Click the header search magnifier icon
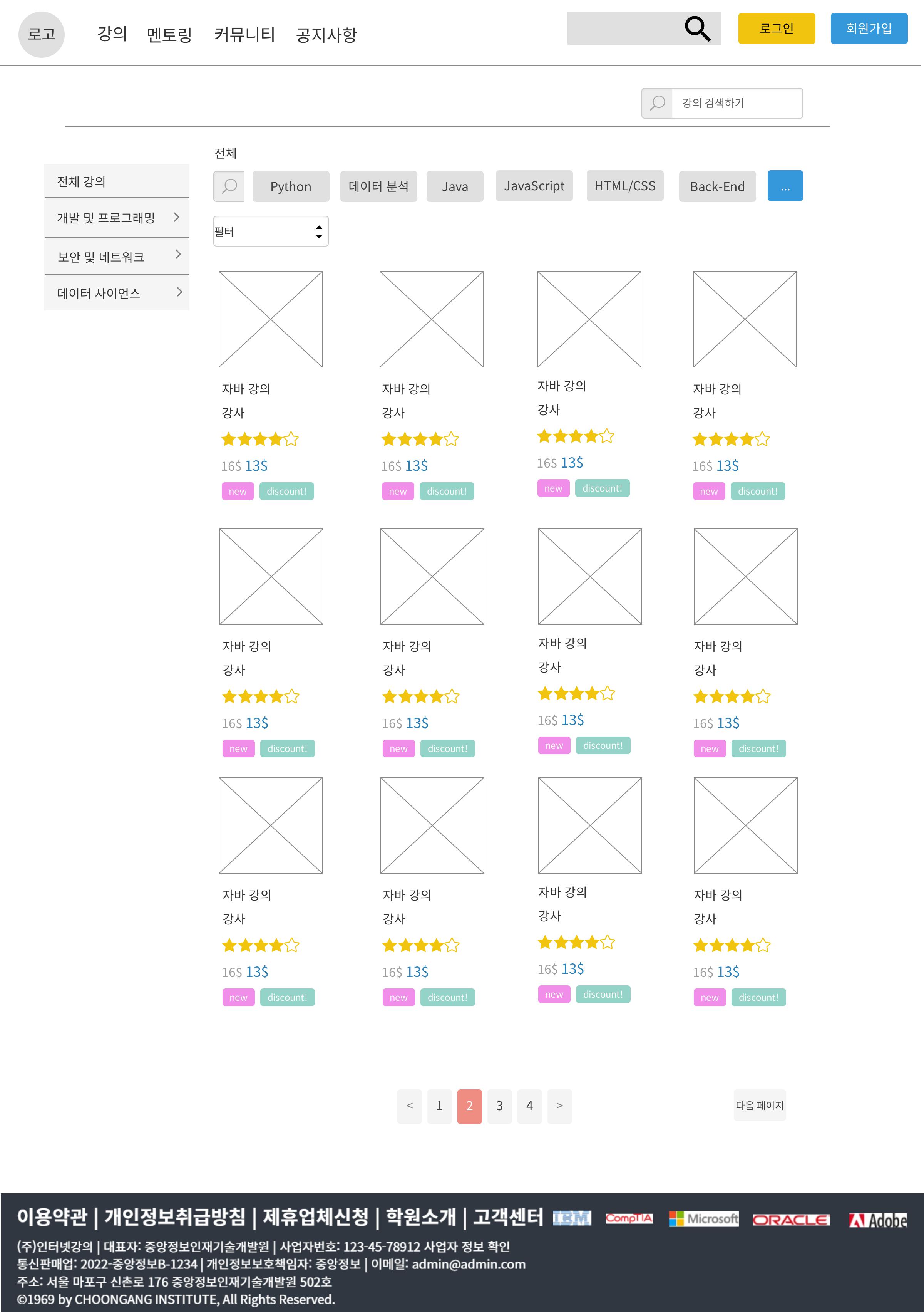Viewport: 924px width, 1312px height. pos(697,29)
